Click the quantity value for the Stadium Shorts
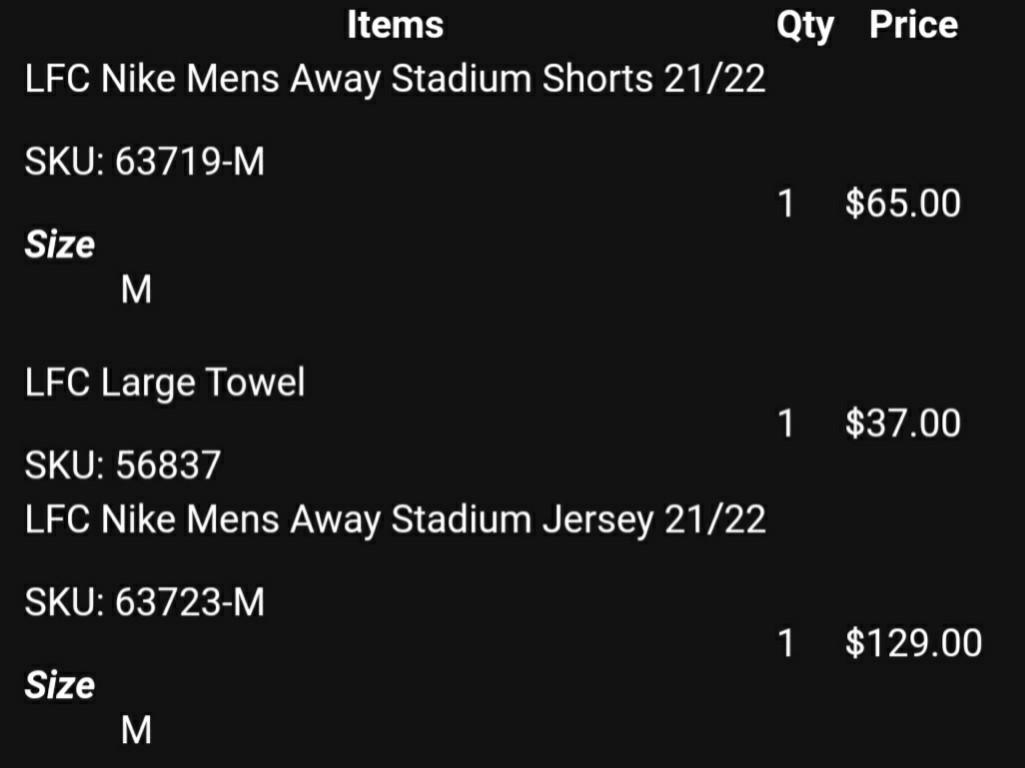 click(786, 204)
